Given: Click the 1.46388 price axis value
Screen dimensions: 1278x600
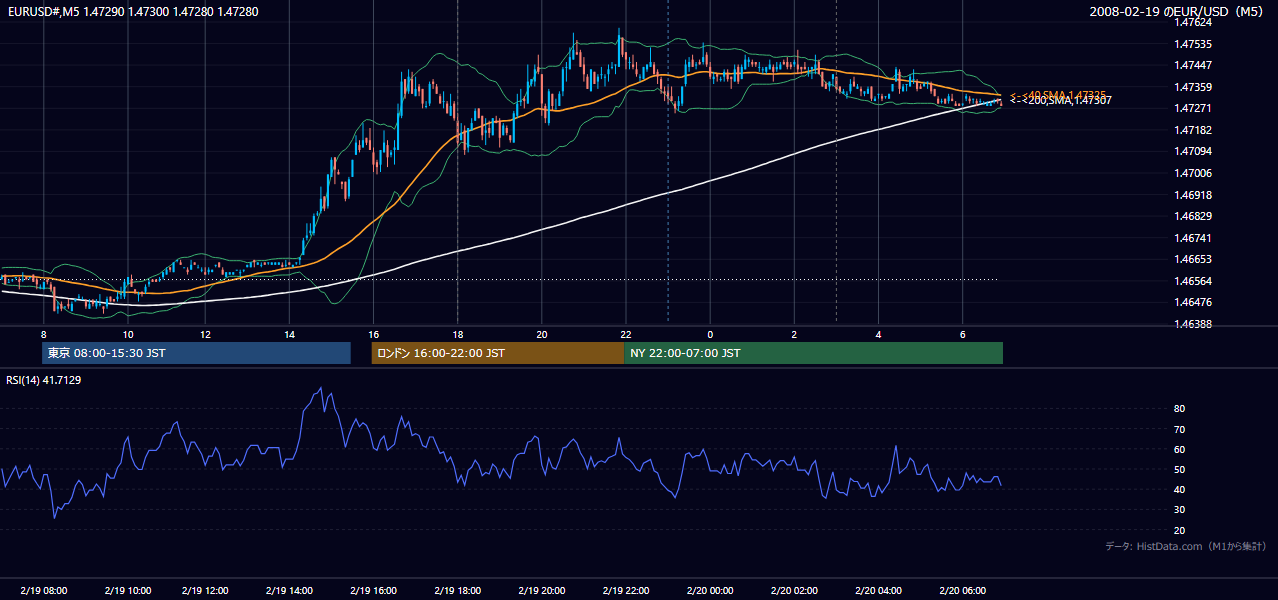Looking at the screenshot, I should tap(1193, 324).
